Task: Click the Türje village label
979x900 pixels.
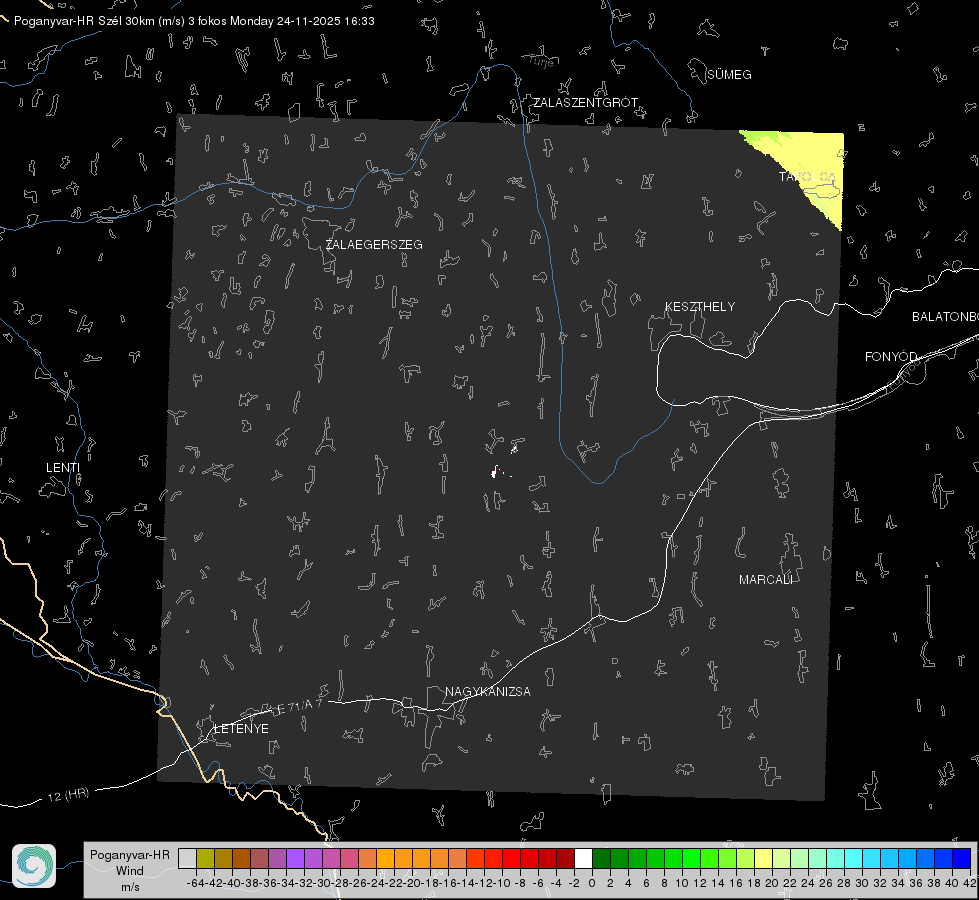Action: click(x=541, y=62)
